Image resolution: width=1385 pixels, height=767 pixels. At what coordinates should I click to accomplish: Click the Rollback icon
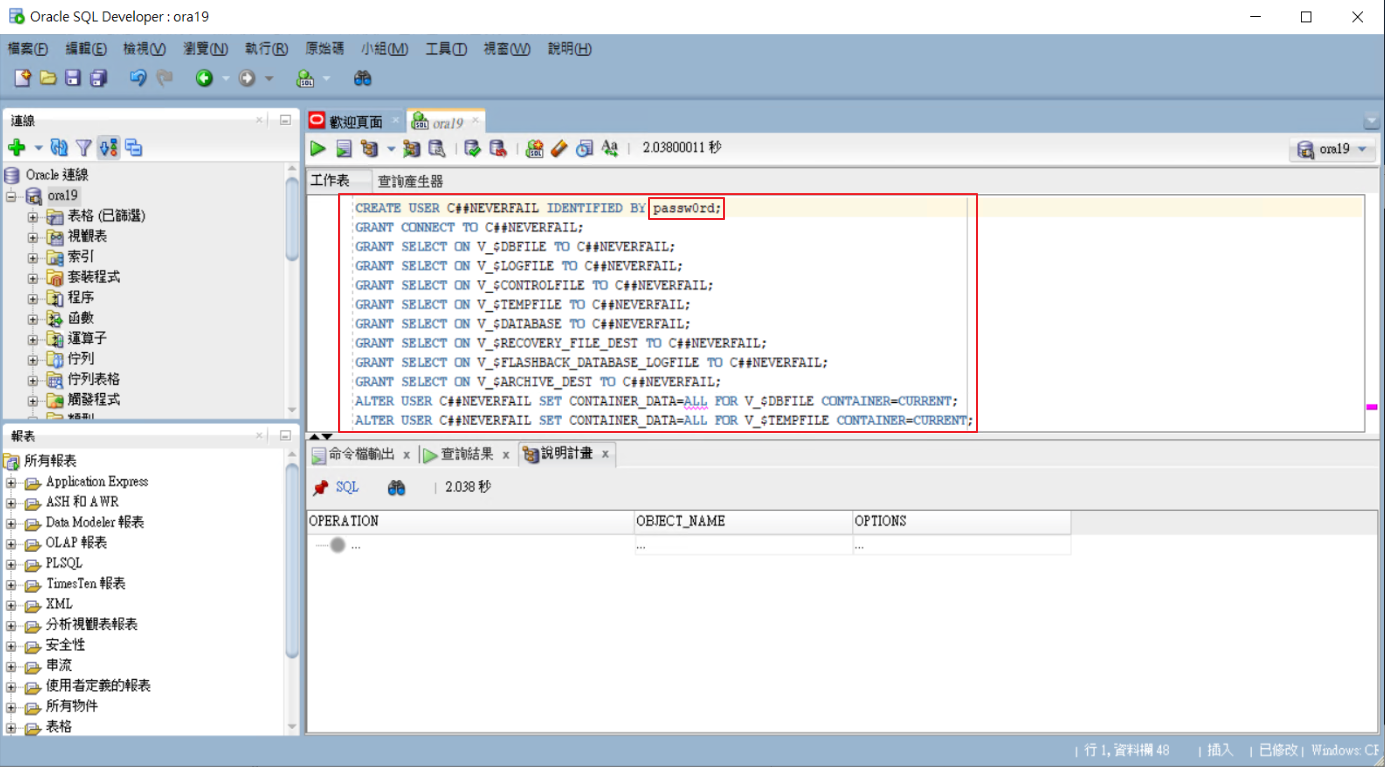(x=497, y=148)
